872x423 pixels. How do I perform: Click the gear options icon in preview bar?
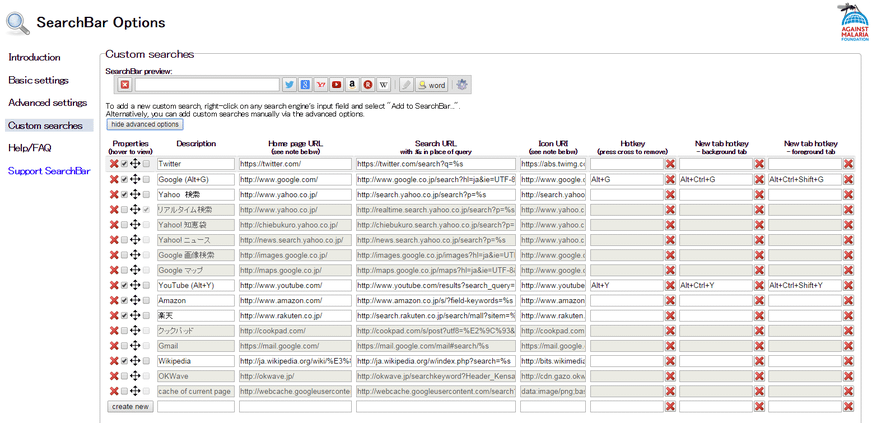coord(462,85)
